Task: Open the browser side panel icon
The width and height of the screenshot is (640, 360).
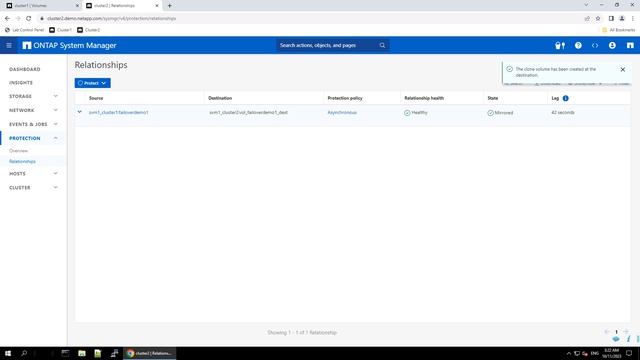Action: coord(611,18)
